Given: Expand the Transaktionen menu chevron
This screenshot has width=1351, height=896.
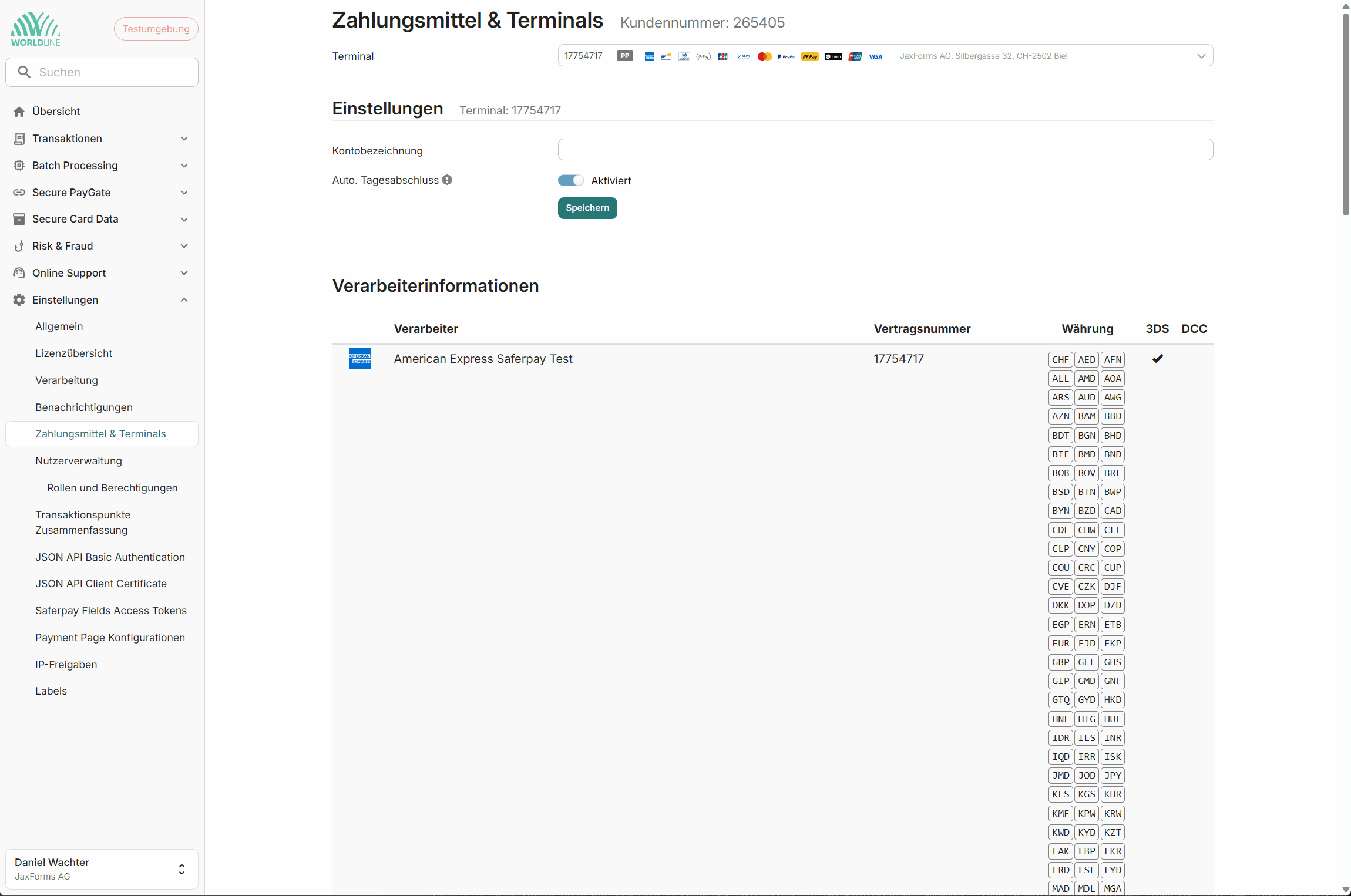Looking at the screenshot, I should [x=184, y=139].
